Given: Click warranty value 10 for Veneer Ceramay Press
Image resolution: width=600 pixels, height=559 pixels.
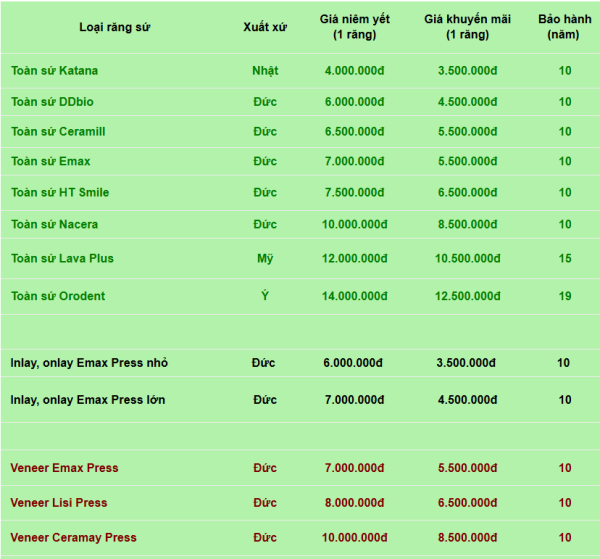Looking at the screenshot, I should (x=565, y=538).
